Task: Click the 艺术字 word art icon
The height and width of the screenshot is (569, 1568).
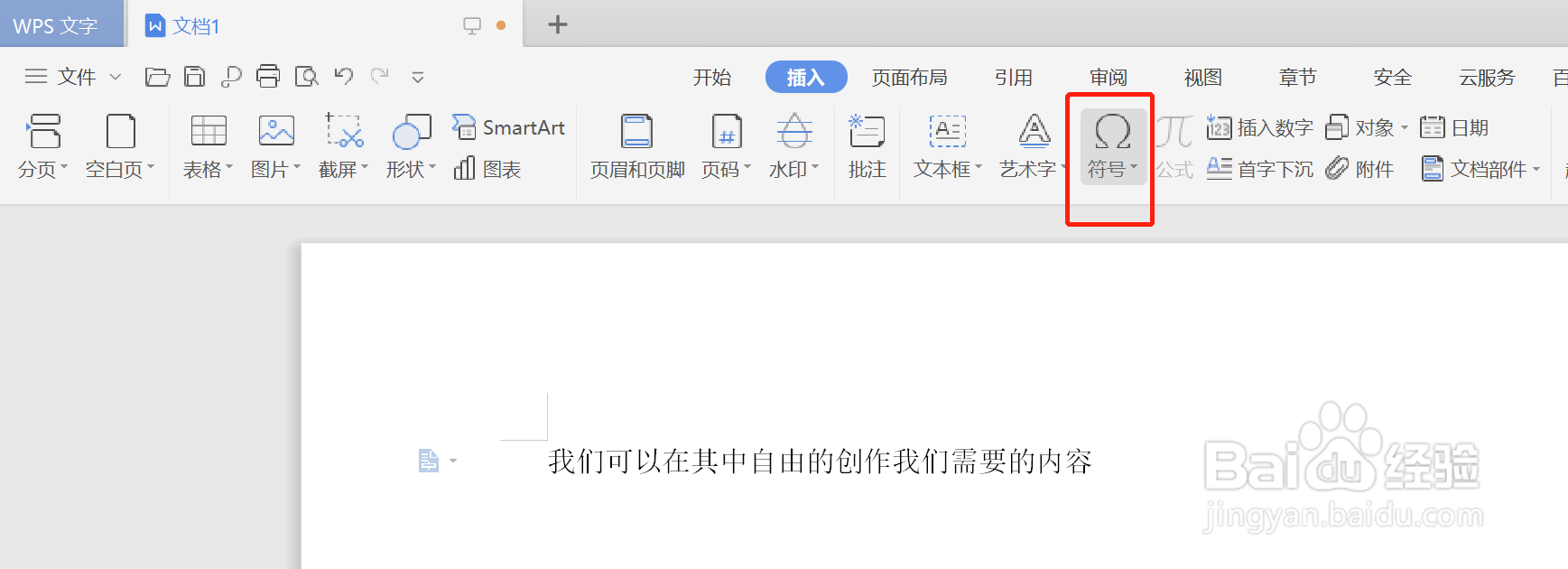Action: click(1035, 132)
